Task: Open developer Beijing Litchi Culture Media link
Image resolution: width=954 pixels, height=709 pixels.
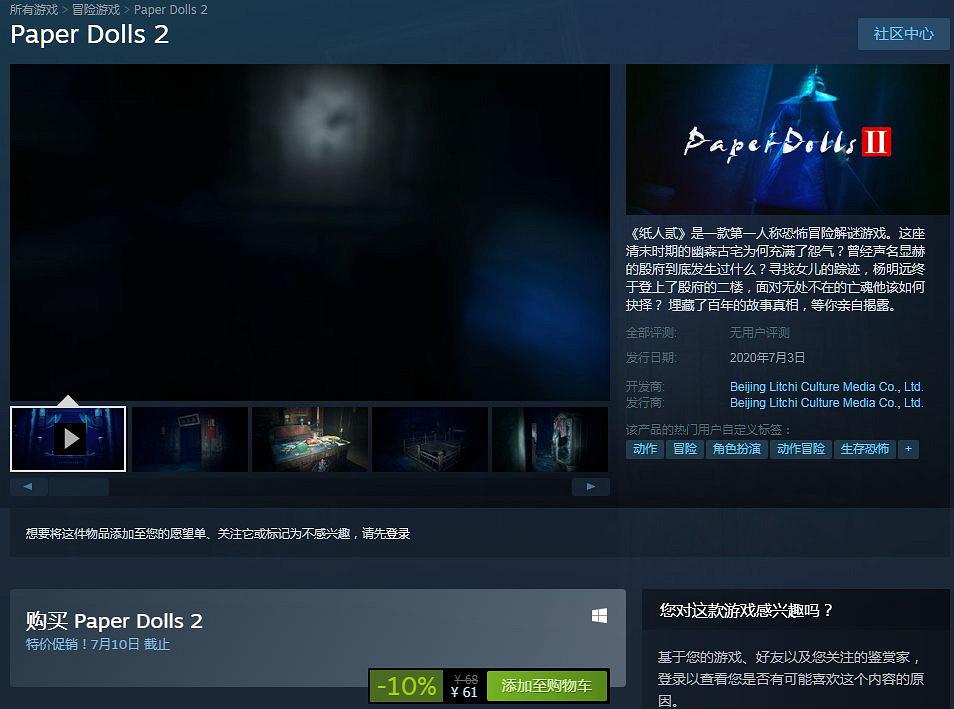Action: 827,386
